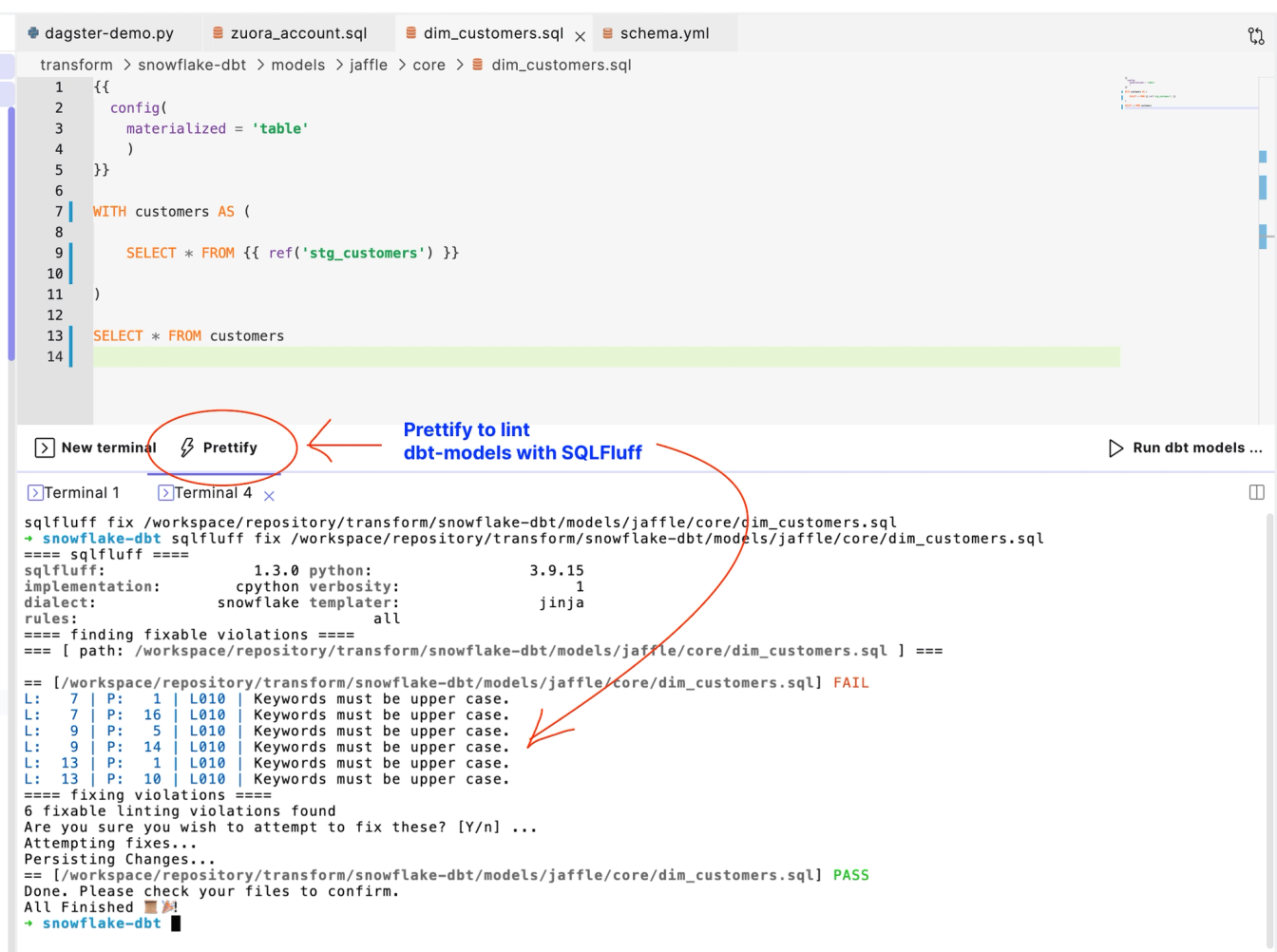Click 'materialized' in the config block
Image resolution: width=1277 pixels, height=952 pixels.
click(x=176, y=128)
